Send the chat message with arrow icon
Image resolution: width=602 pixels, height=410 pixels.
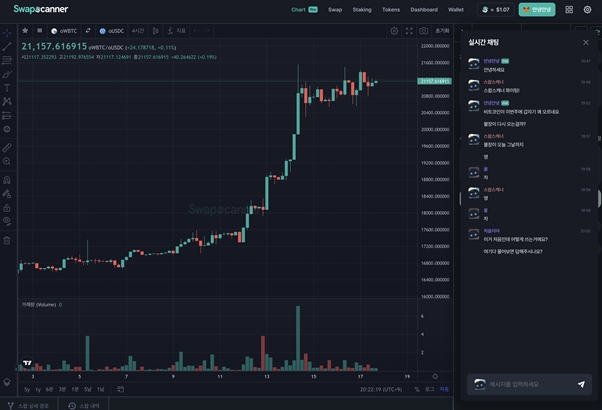tap(581, 384)
